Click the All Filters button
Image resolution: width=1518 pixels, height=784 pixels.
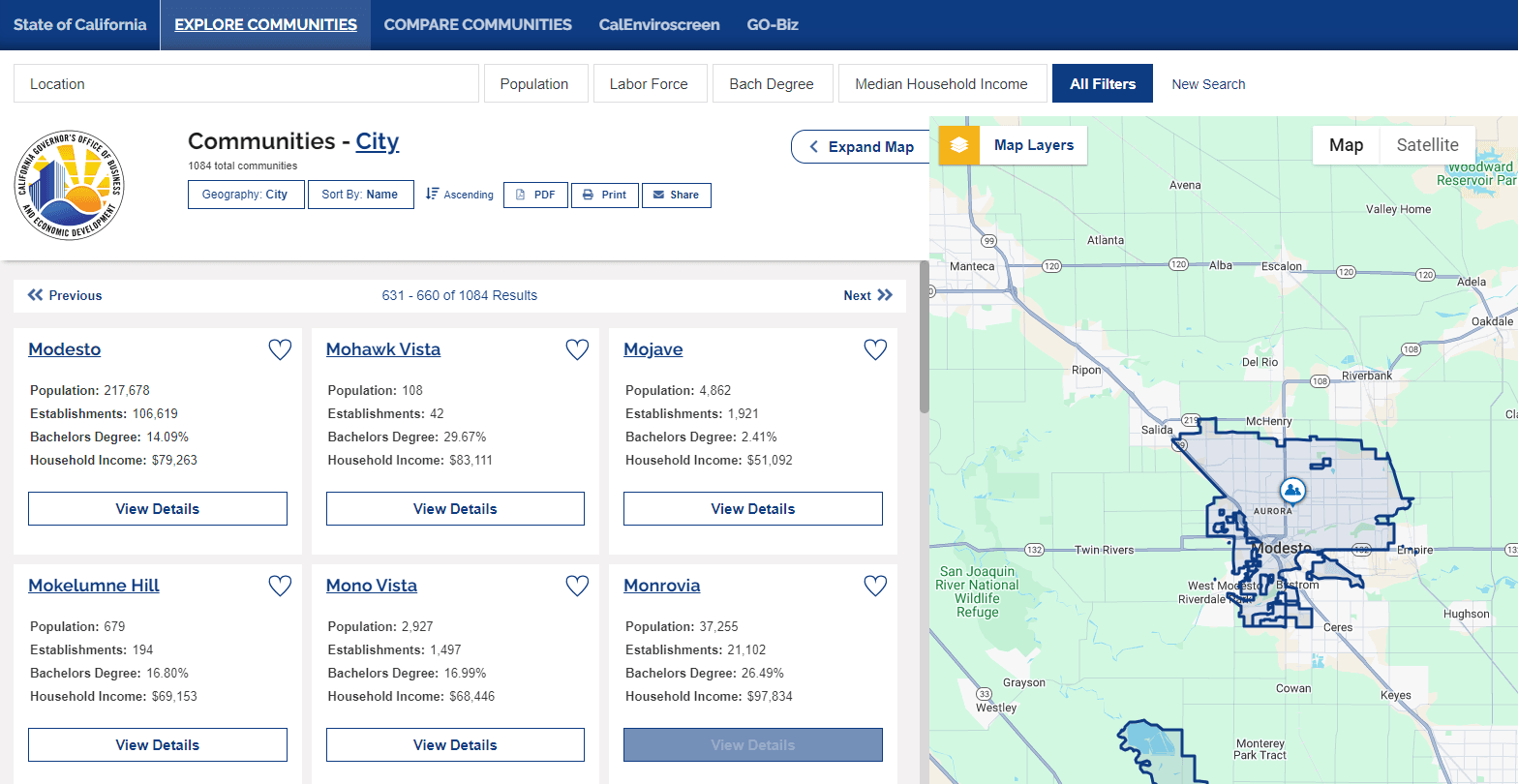[1103, 84]
